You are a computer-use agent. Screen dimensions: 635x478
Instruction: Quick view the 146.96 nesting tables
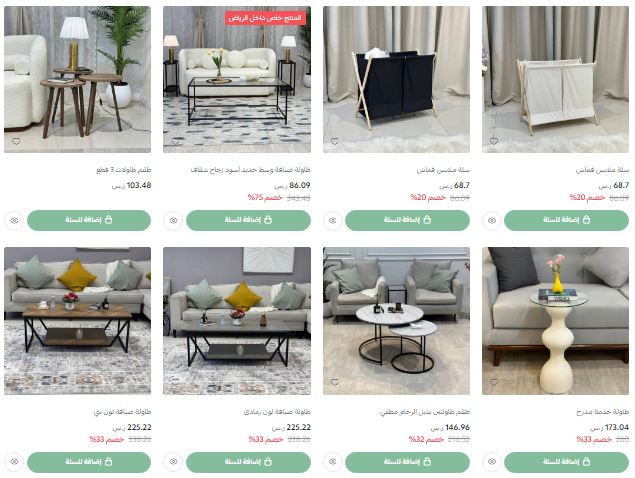pyautogui.click(x=332, y=462)
